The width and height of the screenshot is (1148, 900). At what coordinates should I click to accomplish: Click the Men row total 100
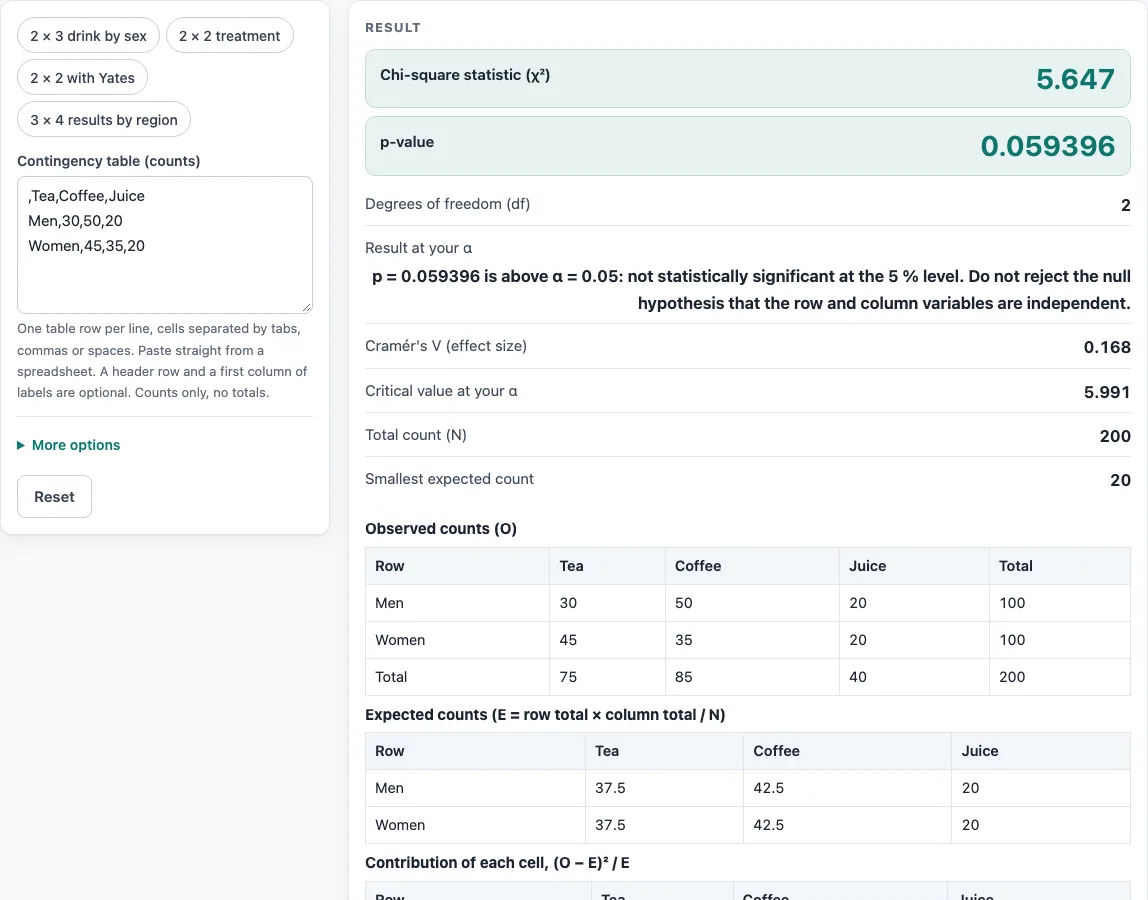[1012, 603]
